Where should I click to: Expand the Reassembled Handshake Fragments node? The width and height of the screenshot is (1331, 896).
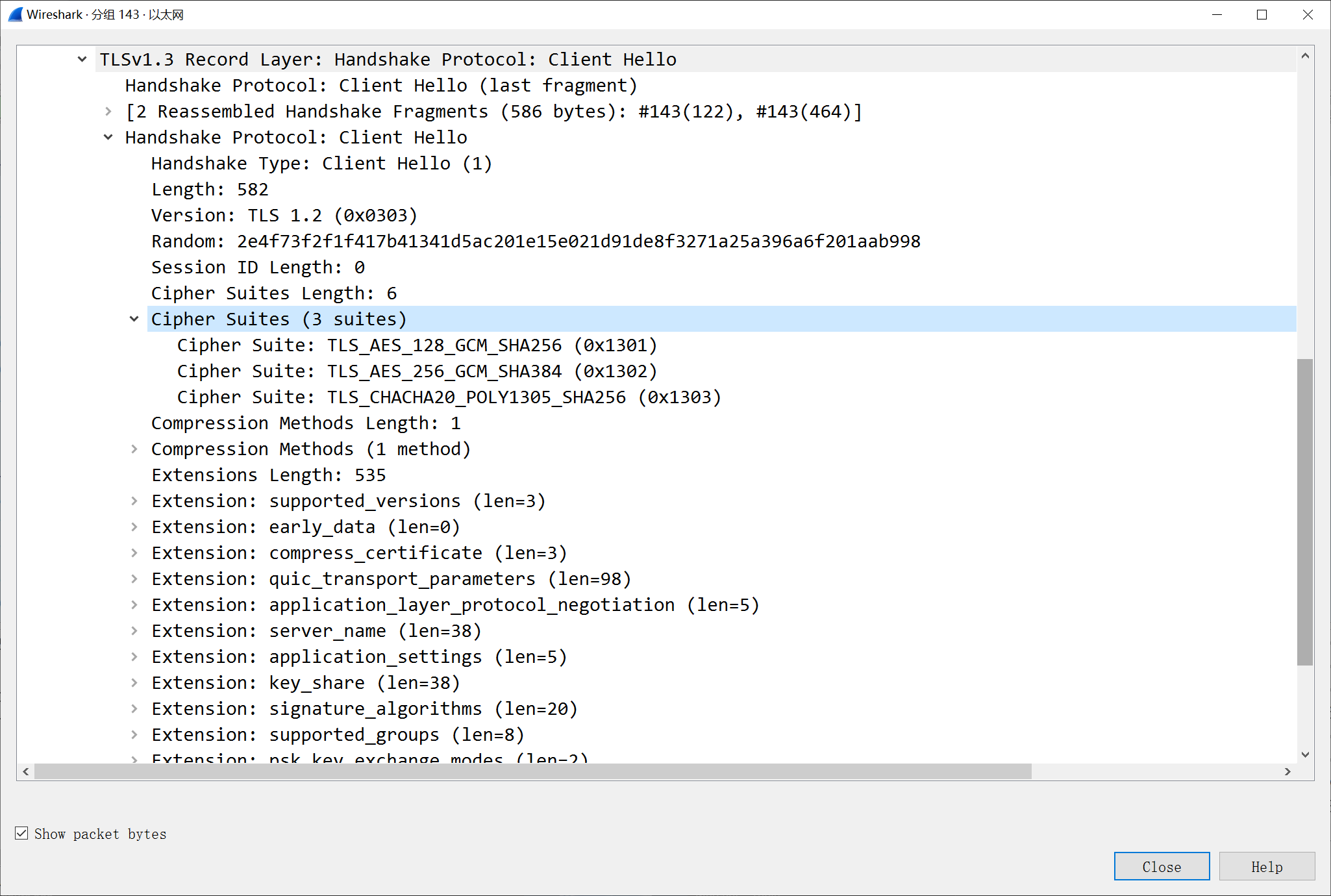(x=108, y=111)
